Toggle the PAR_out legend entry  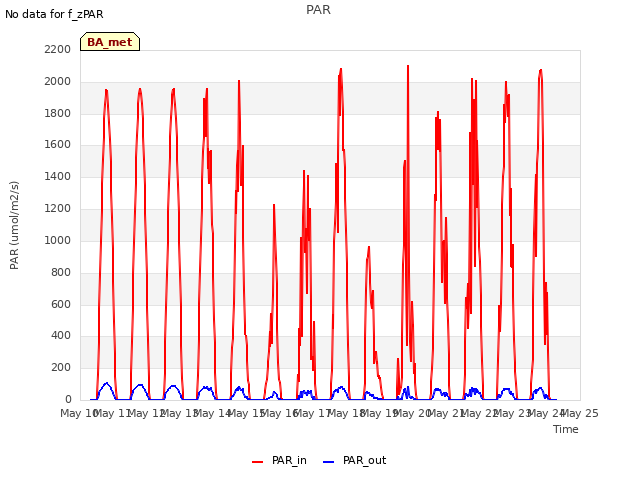355,461
